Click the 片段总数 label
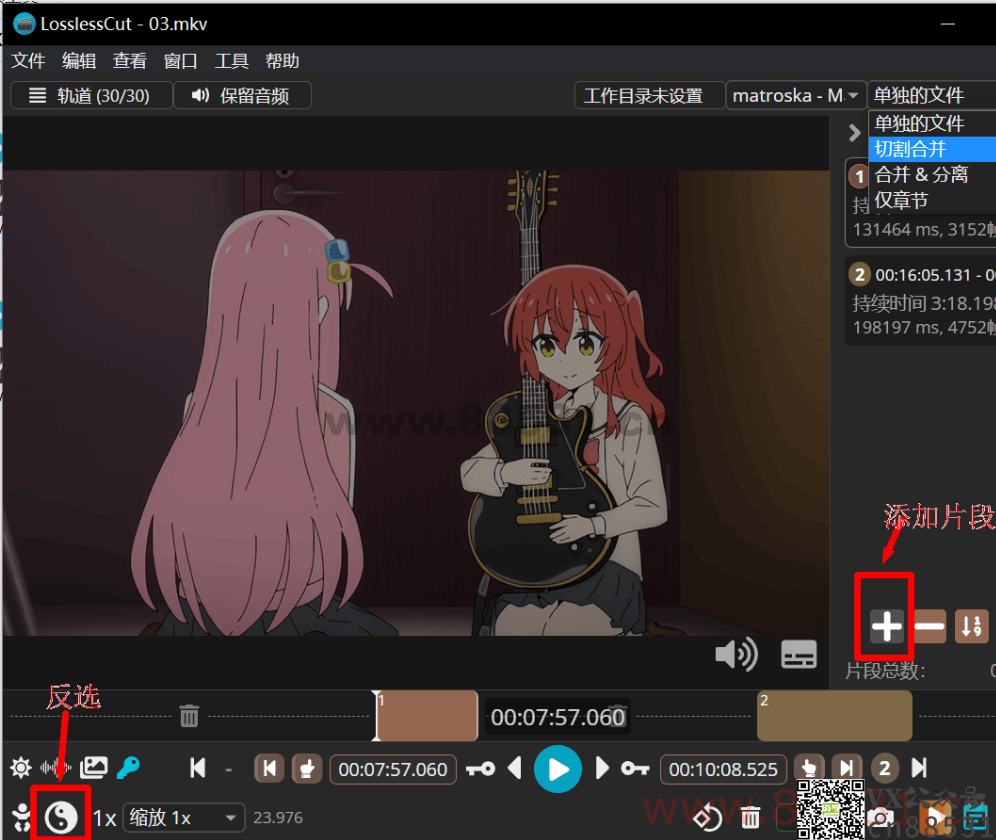996x840 pixels. tap(885, 671)
